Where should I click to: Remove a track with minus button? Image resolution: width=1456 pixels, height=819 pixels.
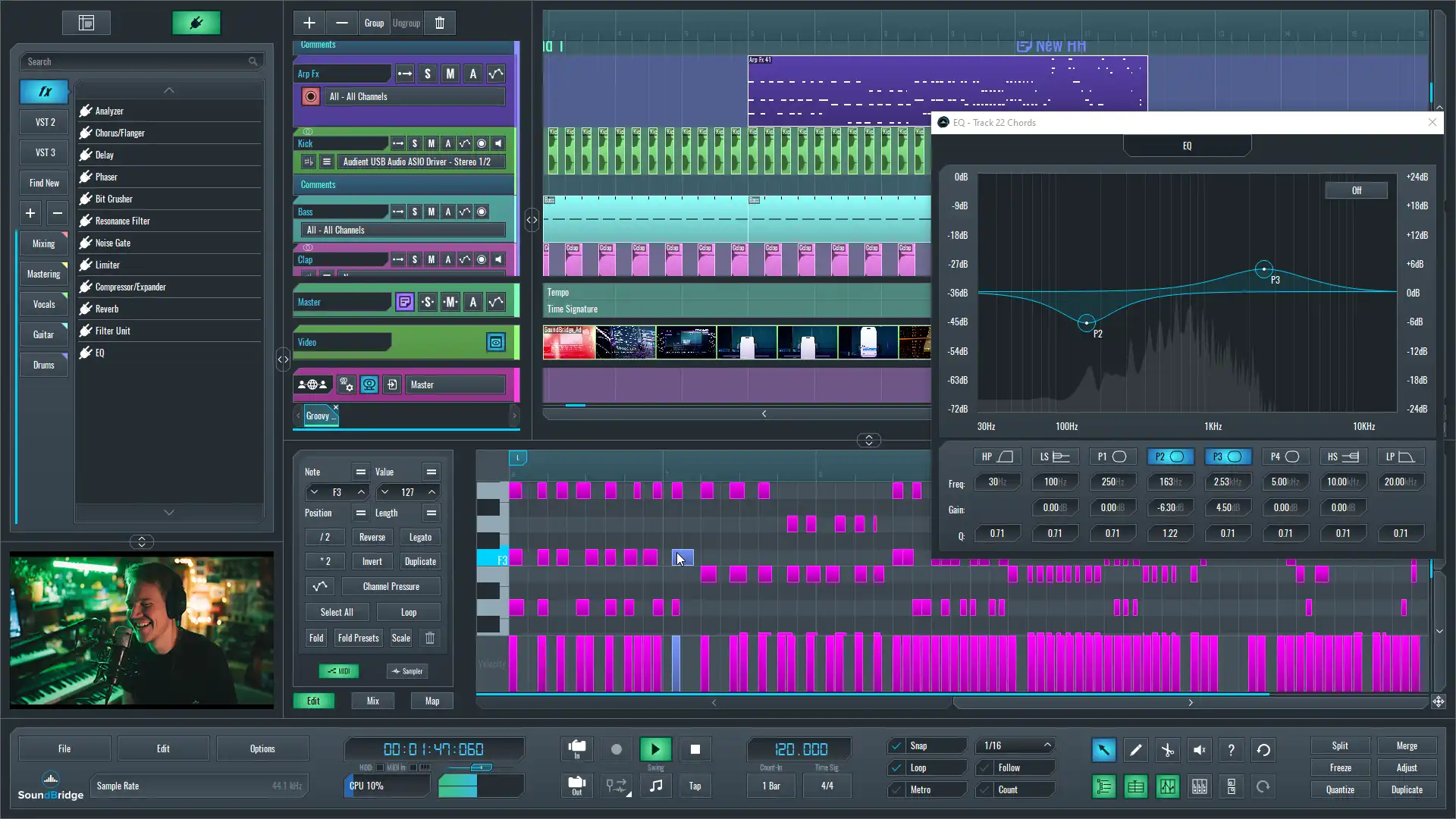[342, 23]
